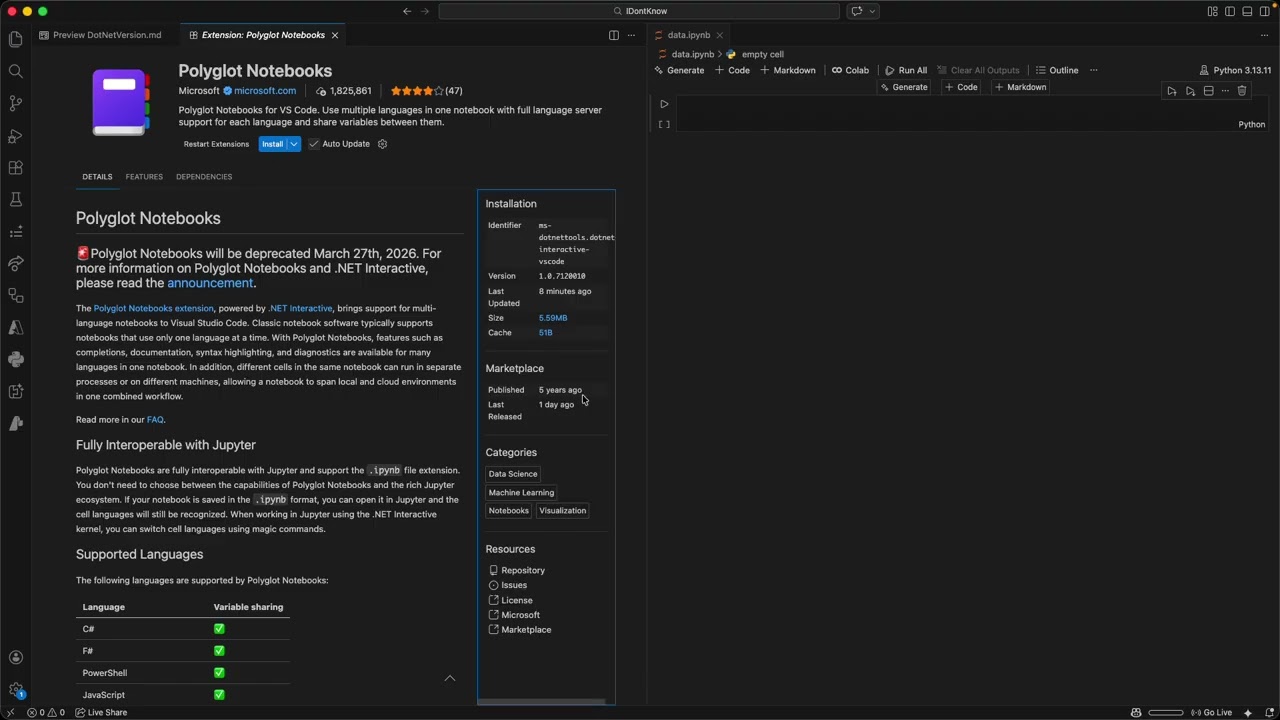Open cell toolbar more actions ellipsis

point(1225,91)
